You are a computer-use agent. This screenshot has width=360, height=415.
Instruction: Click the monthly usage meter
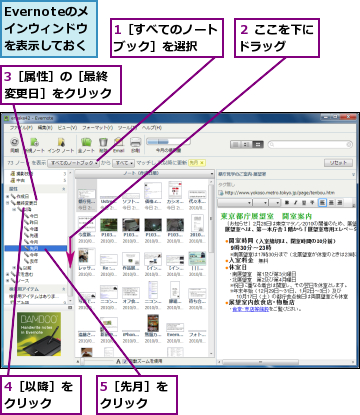[x=168, y=142]
